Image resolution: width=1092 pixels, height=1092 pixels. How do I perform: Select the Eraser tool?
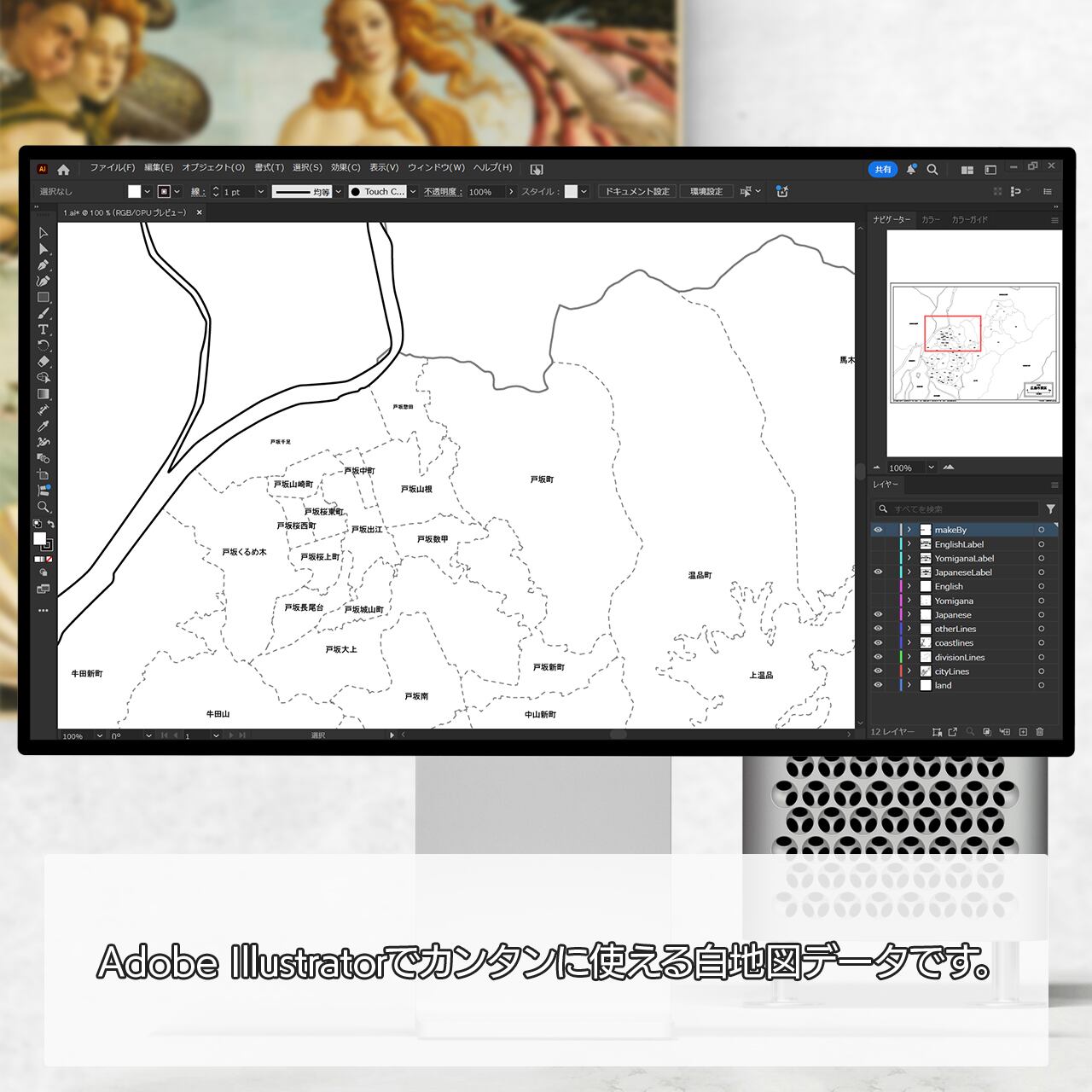pyautogui.click(x=43, y=362)
